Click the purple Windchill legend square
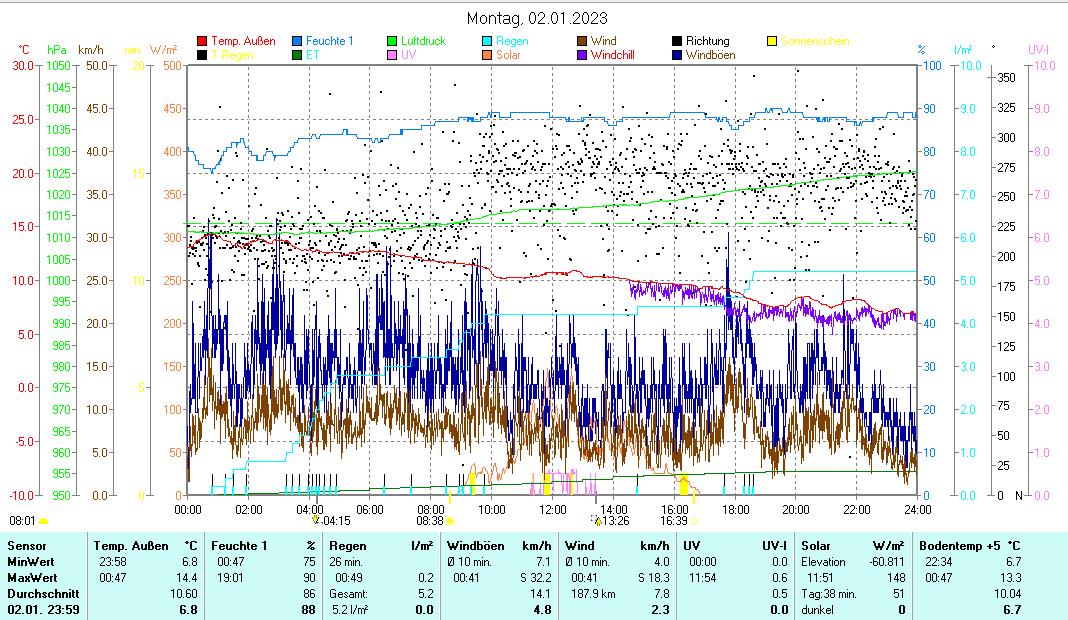Viewport: 1068px width, 620px height. pyautogui.click(x=582, y=55)
